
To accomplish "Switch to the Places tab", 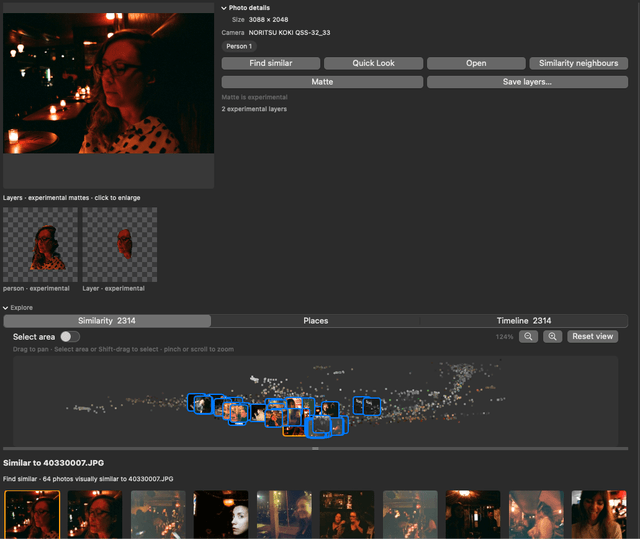I will pyautogui.click(x=316, y=321).
